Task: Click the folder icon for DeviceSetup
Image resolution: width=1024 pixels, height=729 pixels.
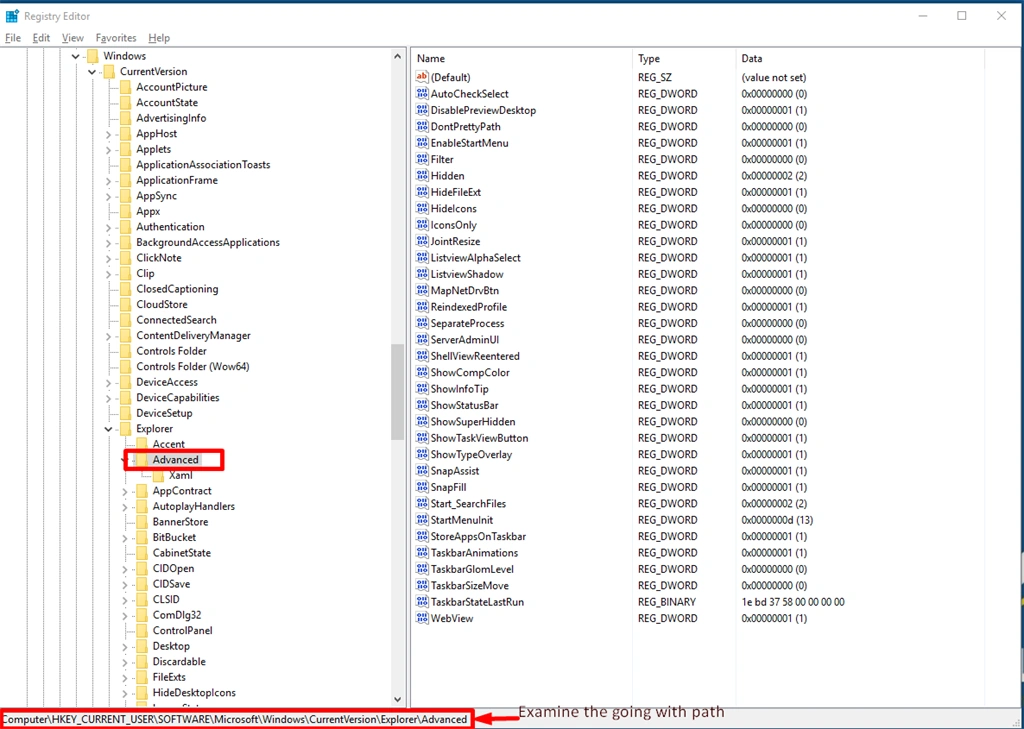Action: [x=125, y=413]
